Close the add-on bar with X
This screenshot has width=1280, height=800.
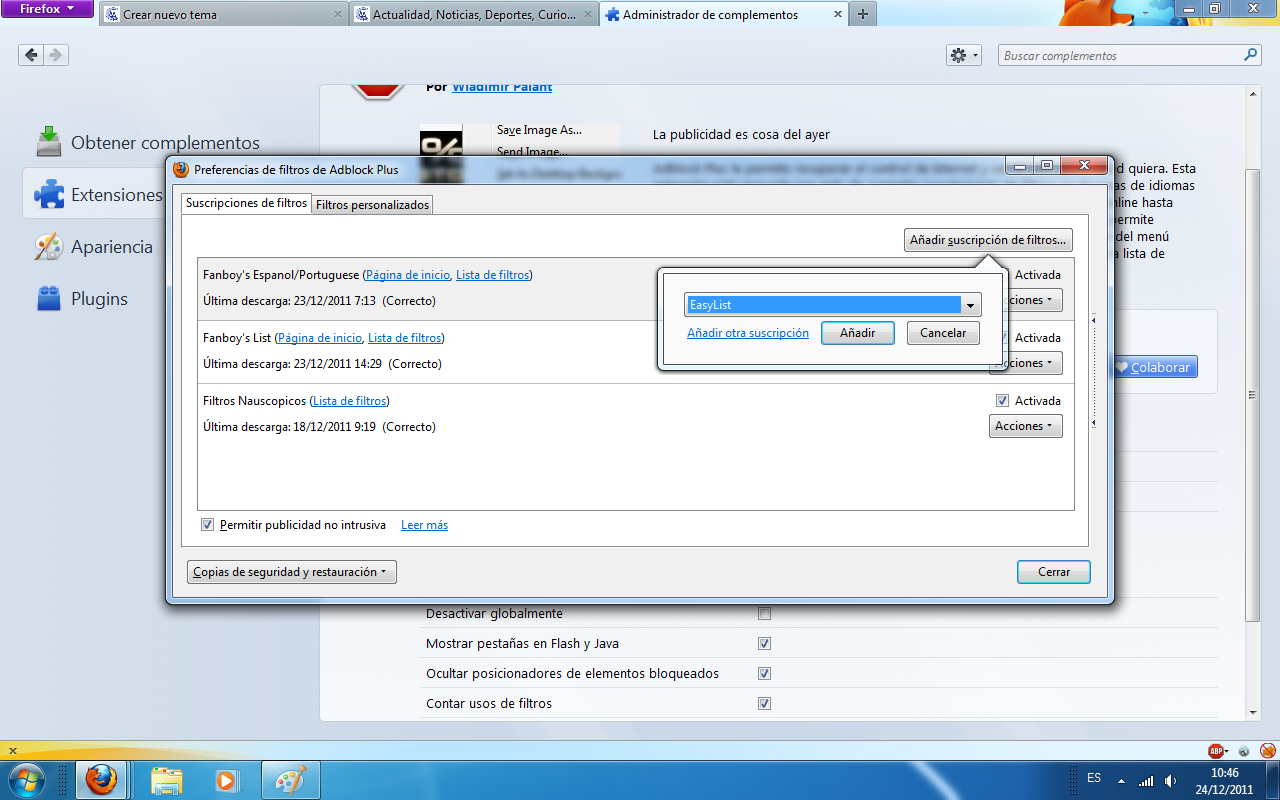(x=12, y=750)
